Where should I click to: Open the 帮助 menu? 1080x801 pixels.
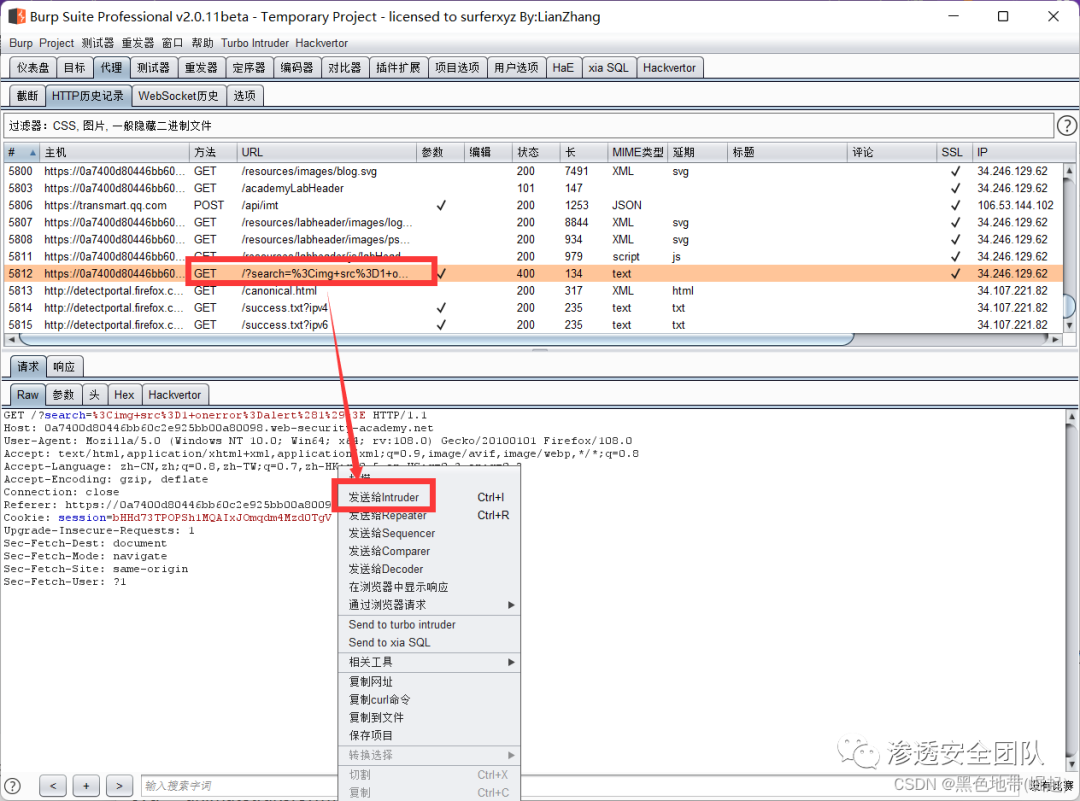click(202, 43)
